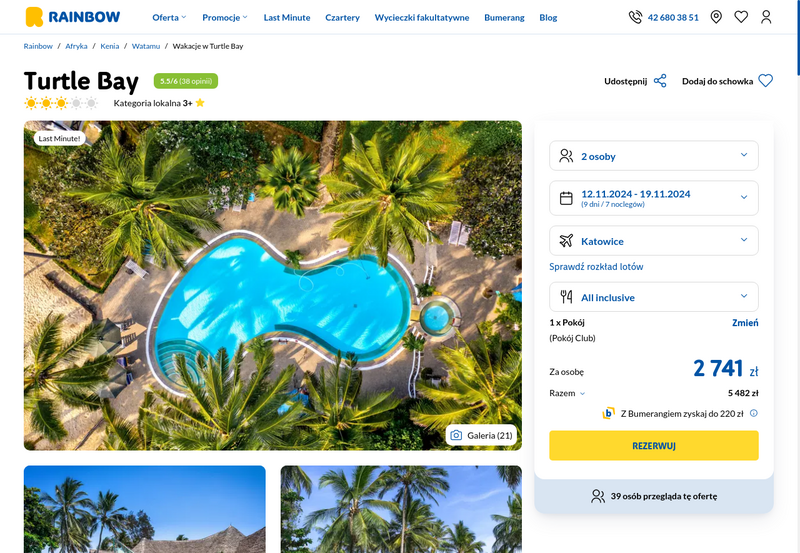Expand the 2 osoby travelers dropdown
The height and width of the screenshot is (553, 800).
click(x=654, y=156)
